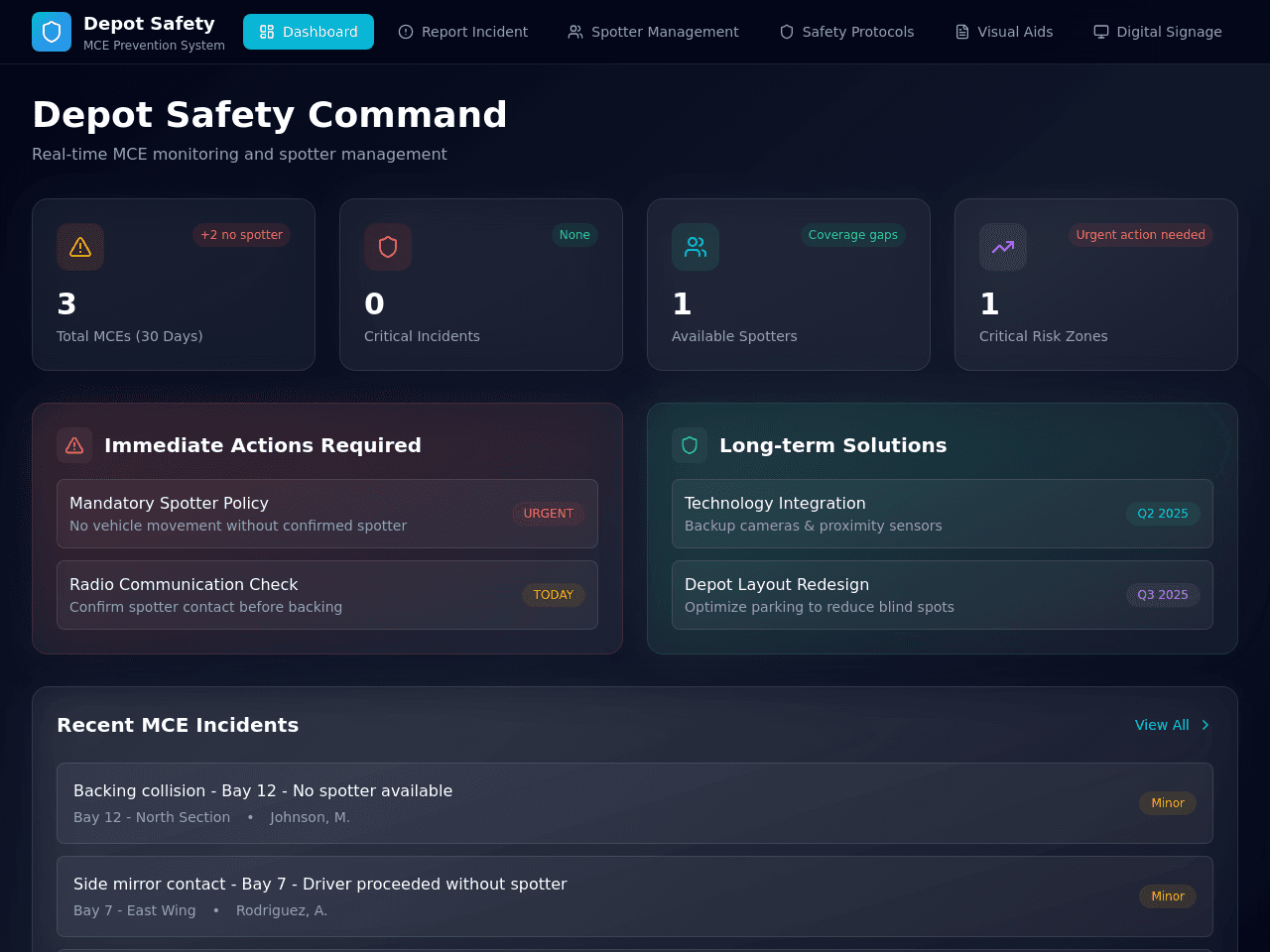Open the Visual Aids section
This screenshot has height=952, width=1270.
tap(1004, 32)
